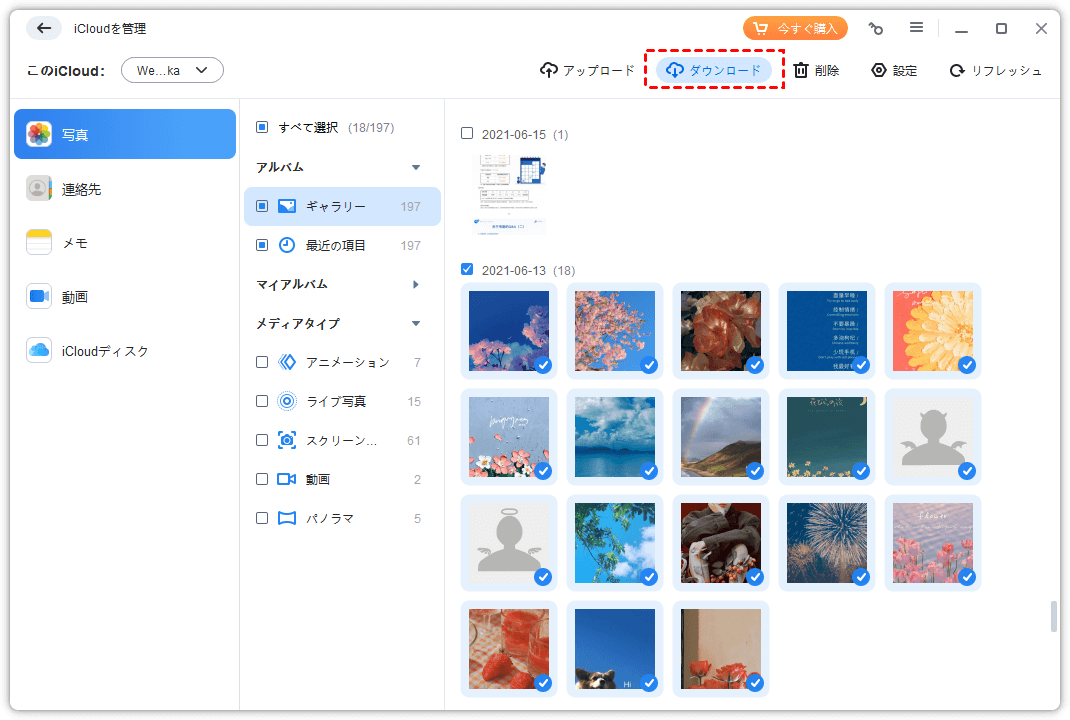Click the ダウンロード button

[714, 70]
